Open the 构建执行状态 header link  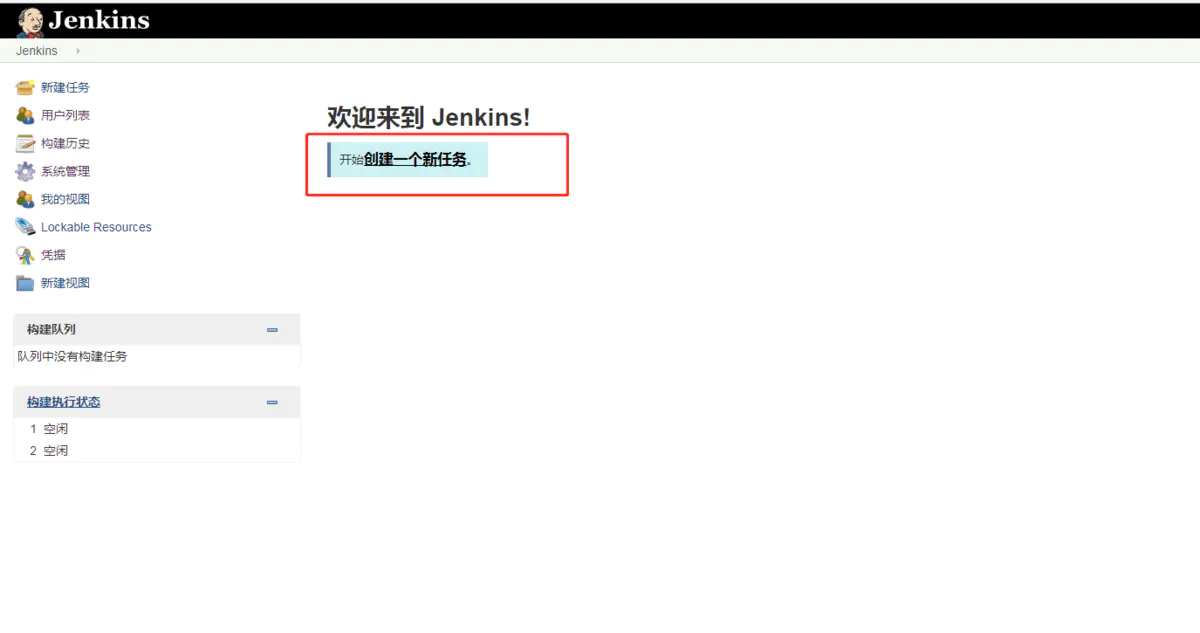pos(63,402)
